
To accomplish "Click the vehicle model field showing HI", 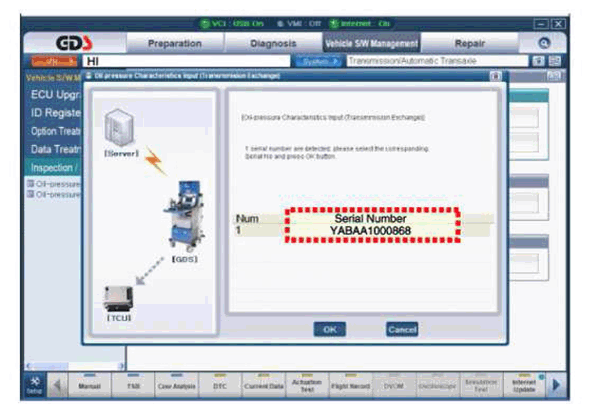I will (187, 61).
